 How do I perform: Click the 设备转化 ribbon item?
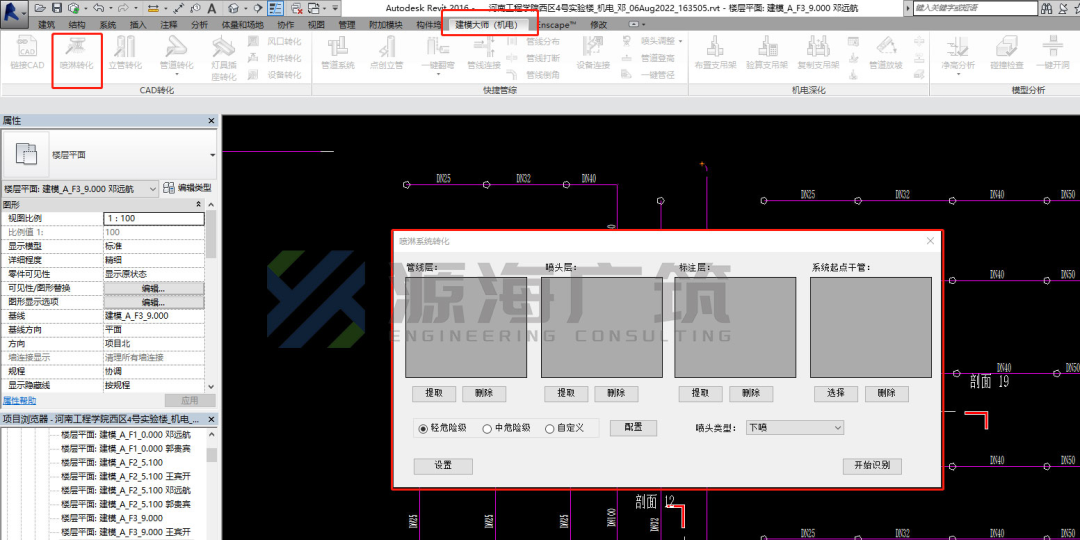(276, 74)
